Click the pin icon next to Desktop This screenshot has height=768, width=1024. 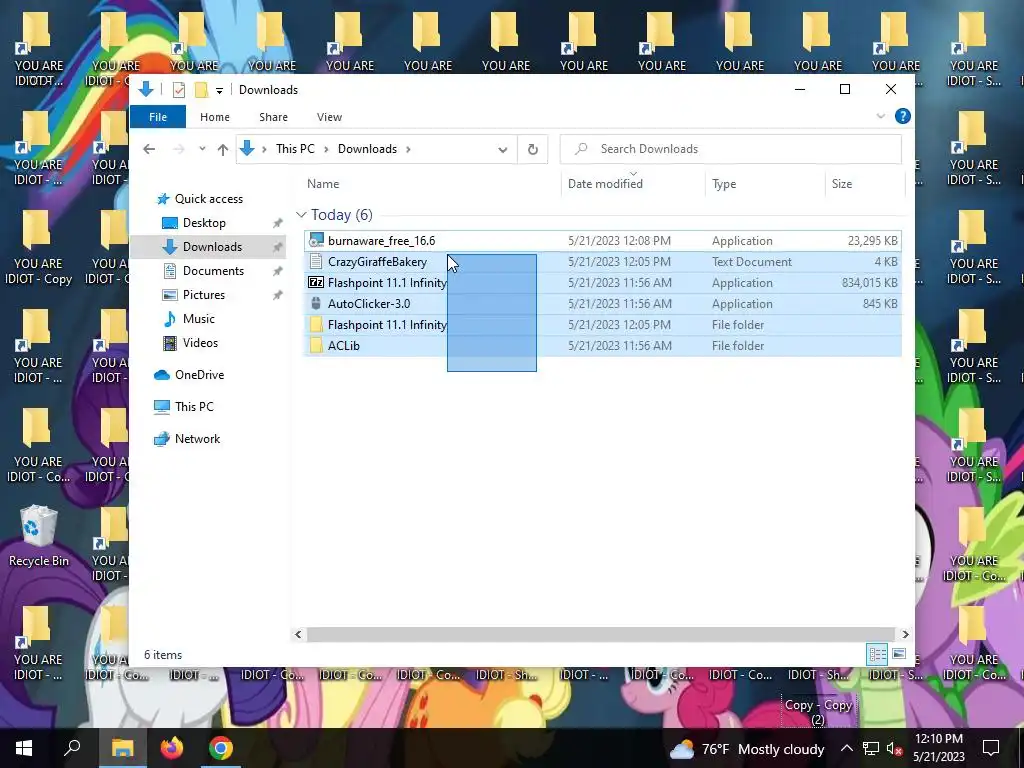click(x=278, y=223)
